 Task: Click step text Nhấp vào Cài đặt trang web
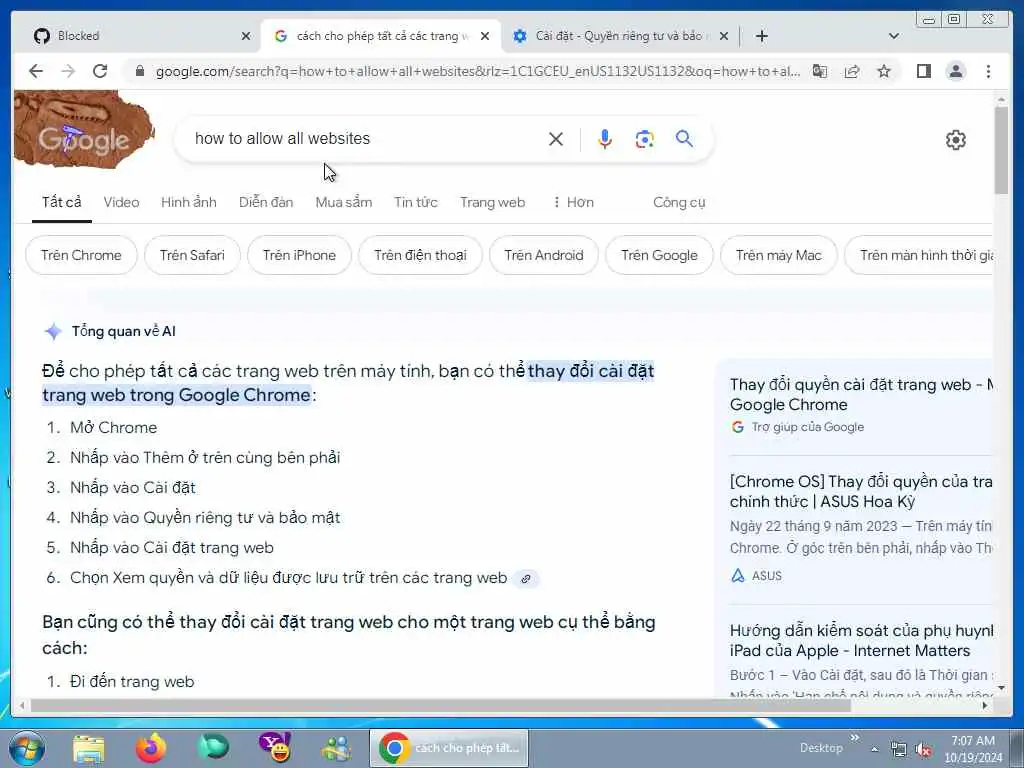[172, 548]
